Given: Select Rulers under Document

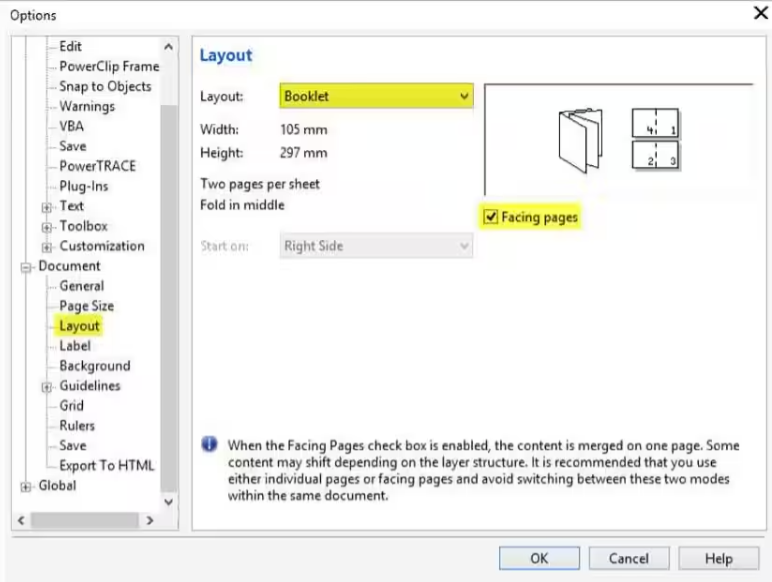Looking at the screenshot, I should [77, 425].
